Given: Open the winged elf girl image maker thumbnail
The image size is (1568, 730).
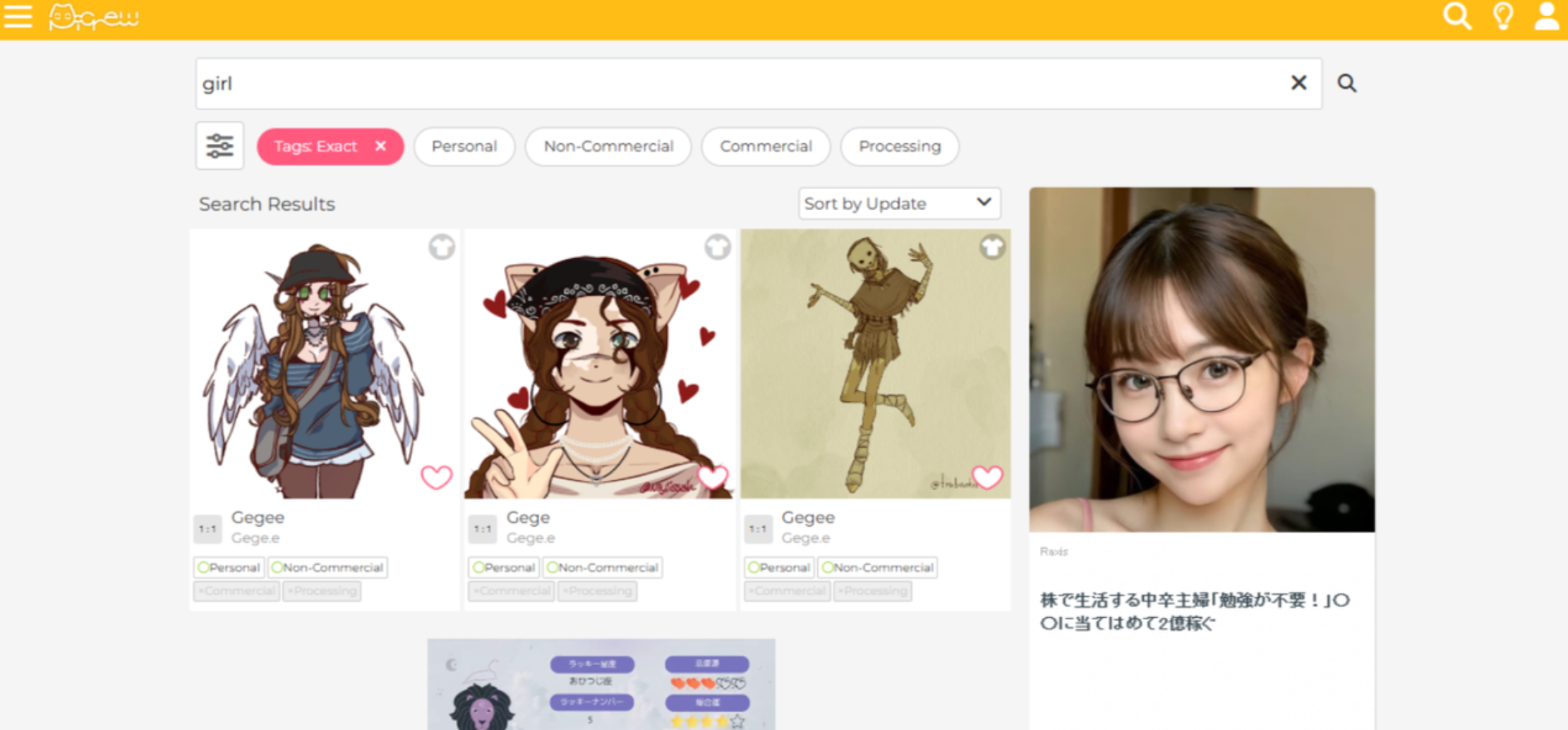Looking at the screenshot, I should (x=325, y=364).
